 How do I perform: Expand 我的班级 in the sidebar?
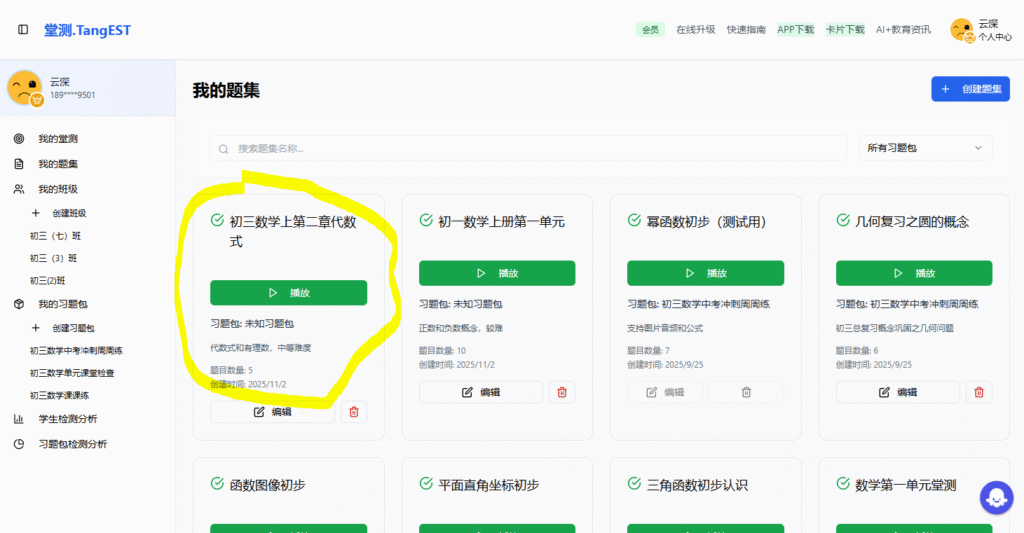tap(58, 189)
